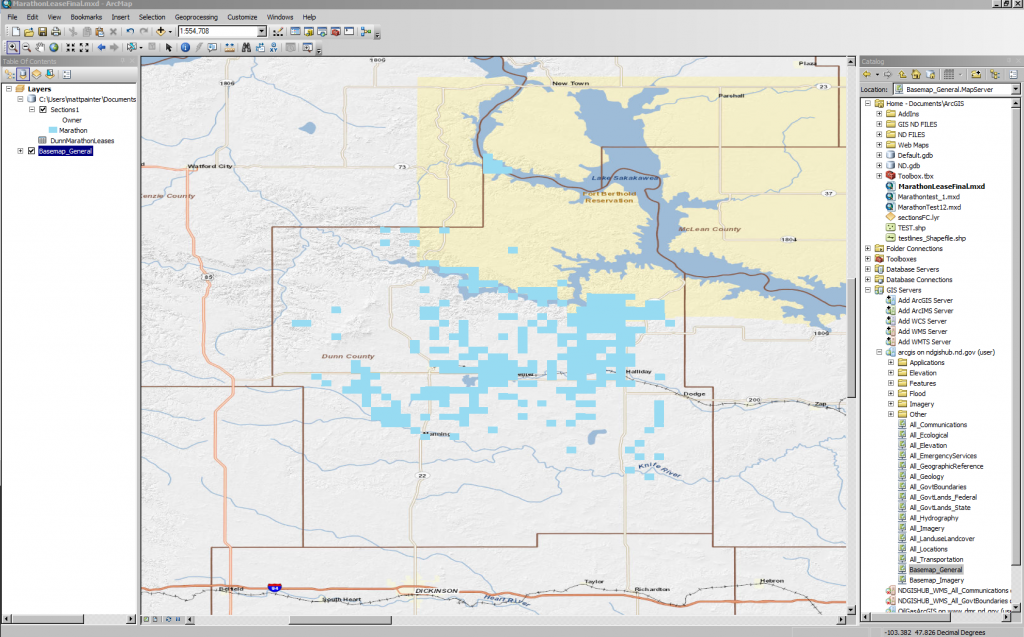Uncheck the Sections1 layer visibility
This screenshot has width=1024, height=637.
click(42, 109)
